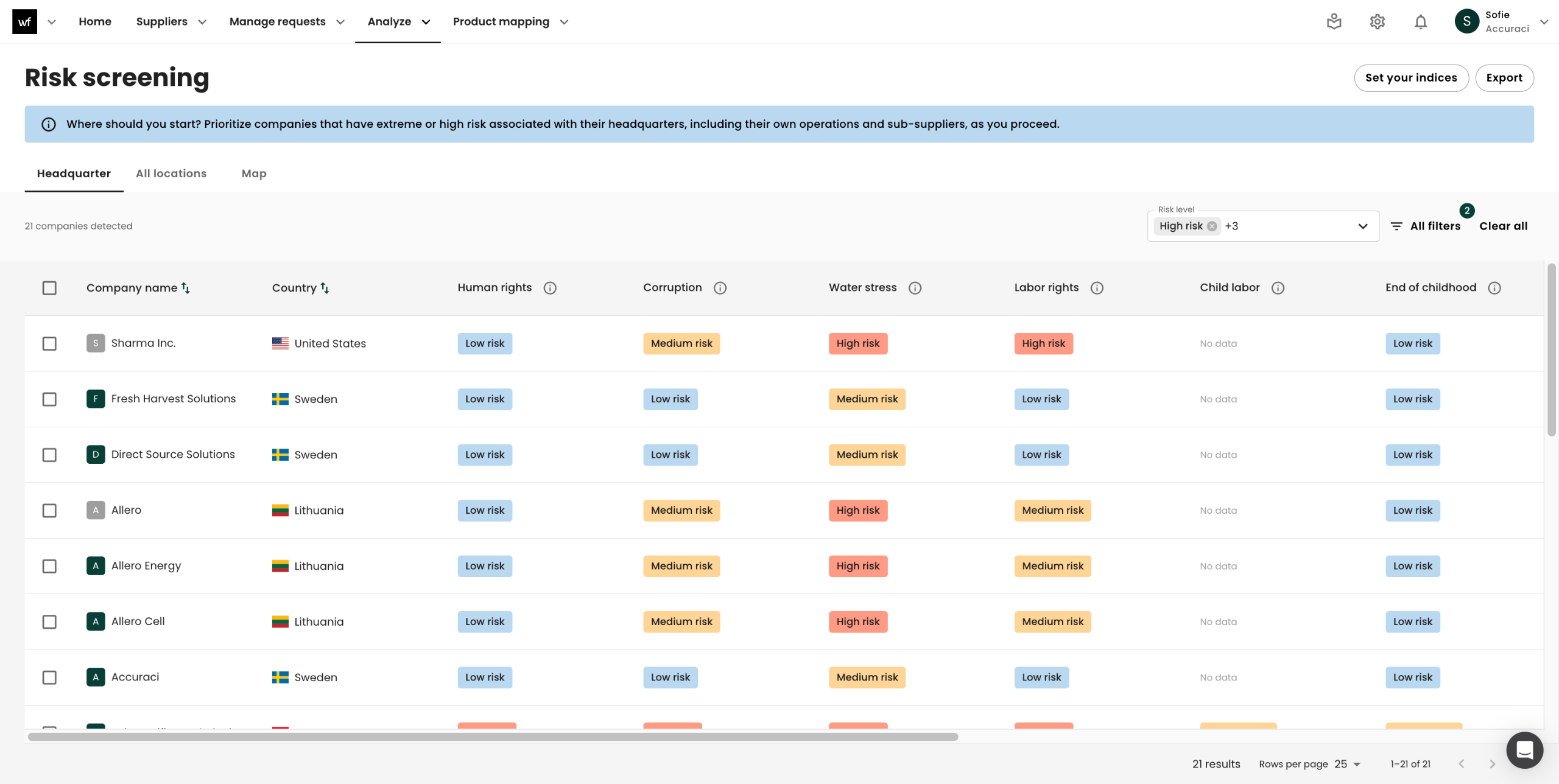1559x784 pixels.
Task: Open the Map tab
Action: coord(254,173)
